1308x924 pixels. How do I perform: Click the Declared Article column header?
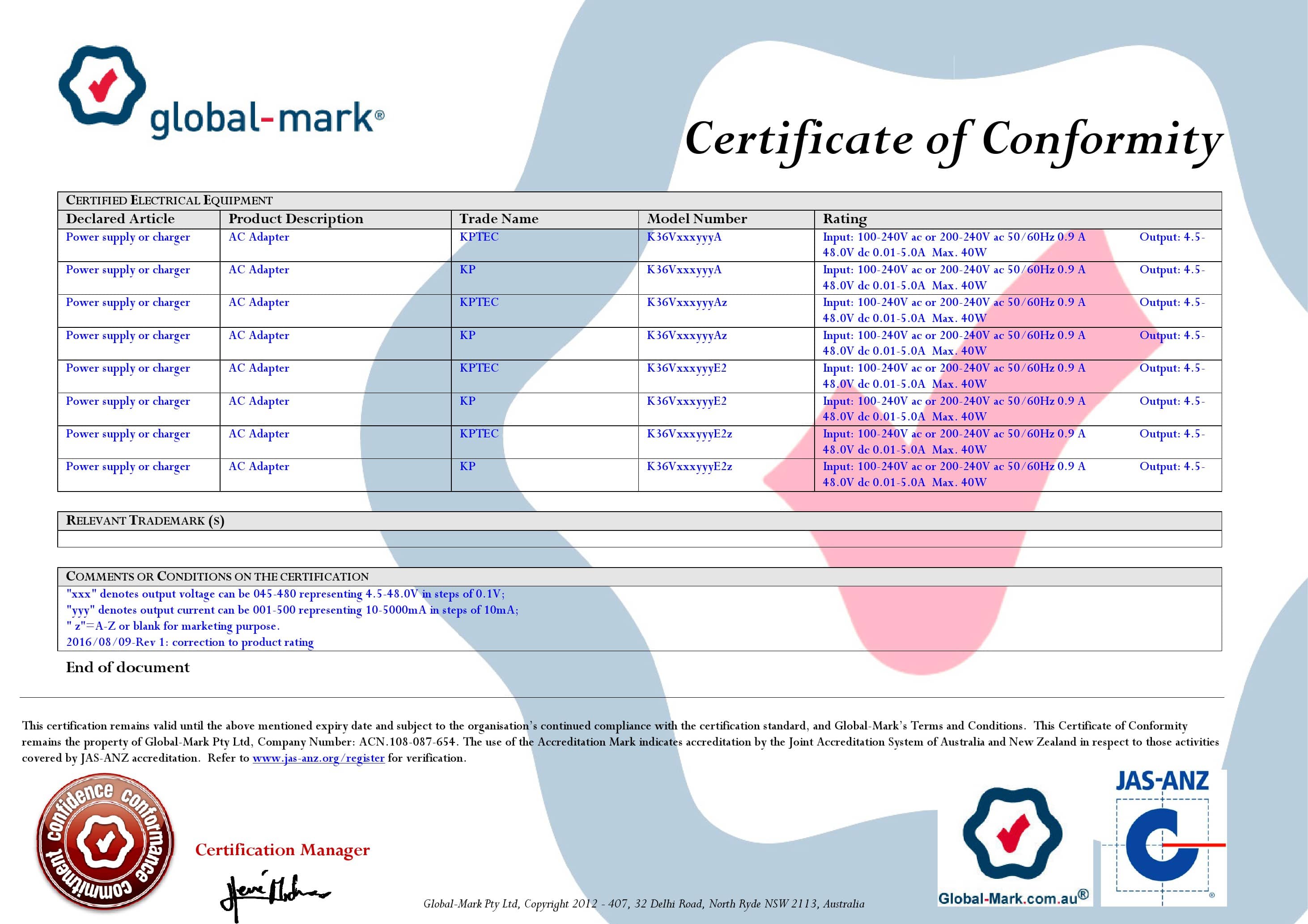click(120, 219)
